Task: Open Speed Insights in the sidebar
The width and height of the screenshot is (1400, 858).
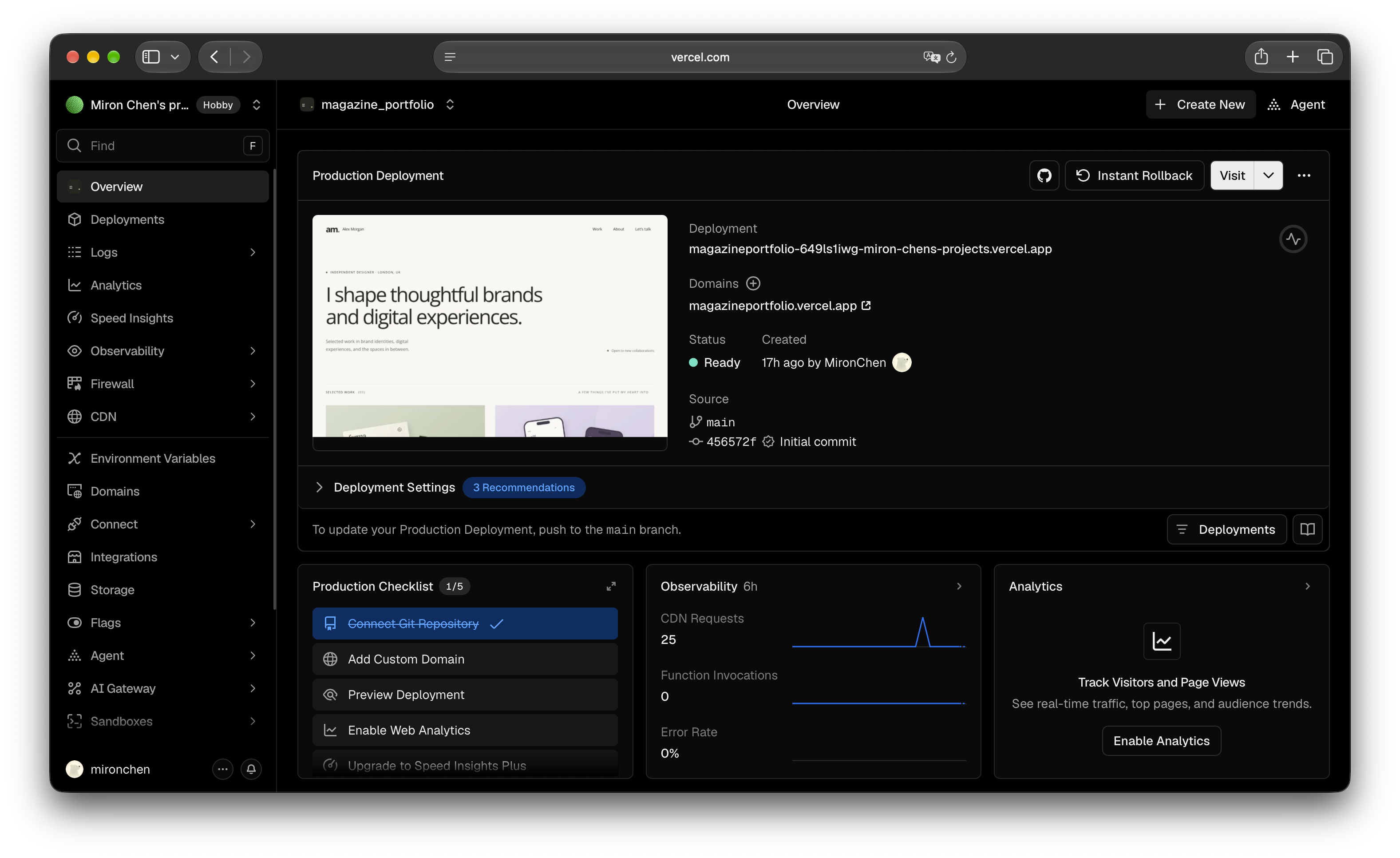Action: (x=163, y=318)
